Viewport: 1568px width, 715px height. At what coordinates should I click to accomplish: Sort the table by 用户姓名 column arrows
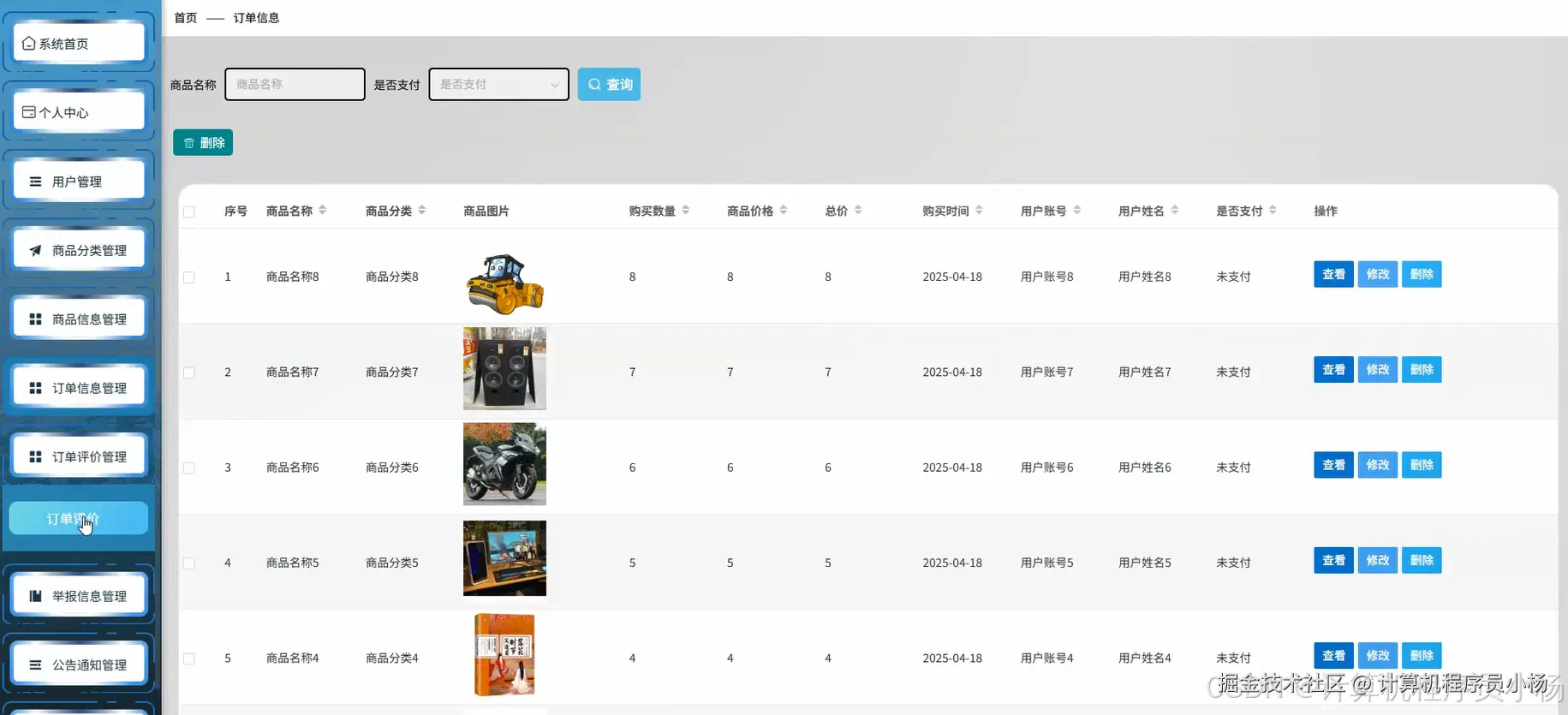click(x=1175, y=210)
